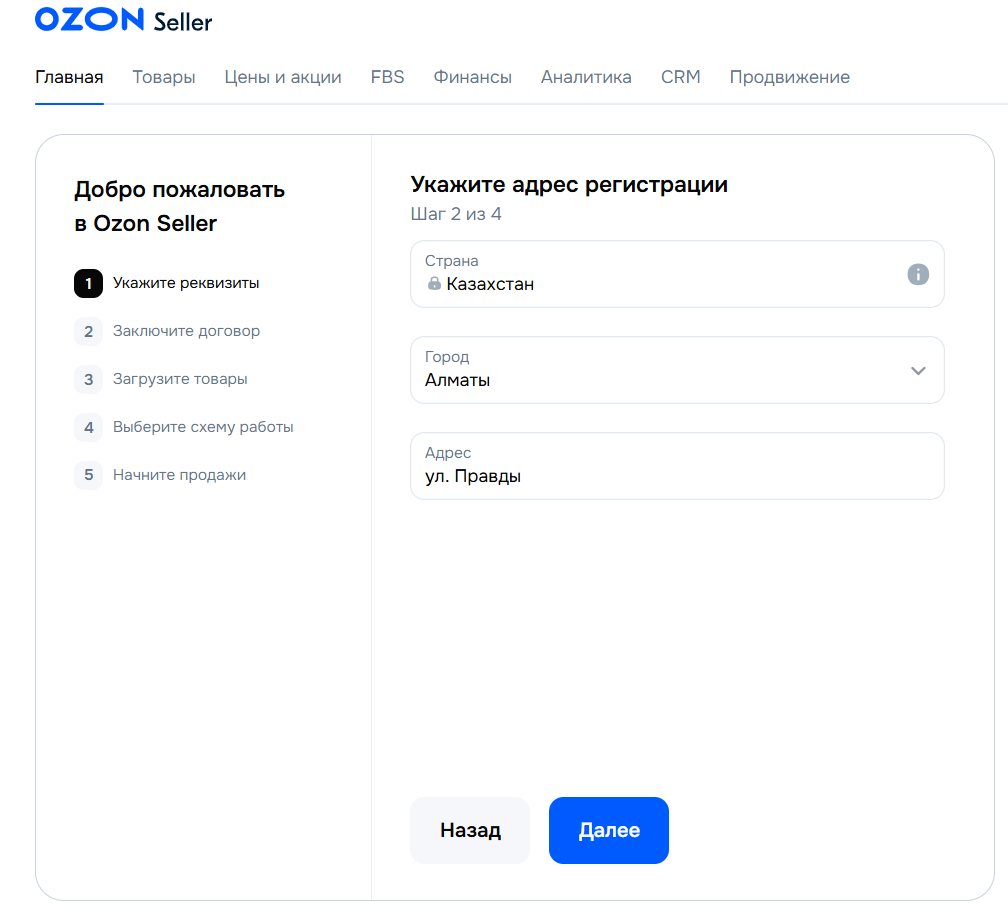
Task: Open the FBS tab
Action: tap(388, 77)
